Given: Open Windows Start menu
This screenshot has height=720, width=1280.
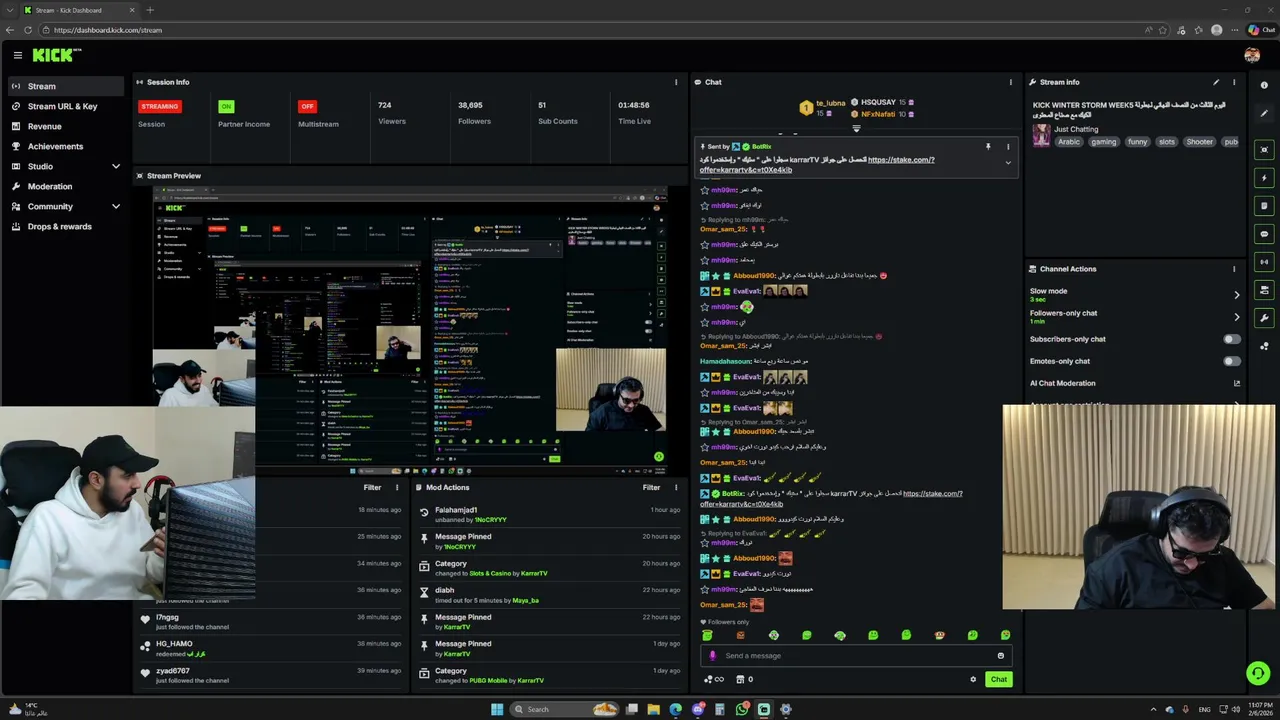Looking at the screenshot, I should click(497, 709).
